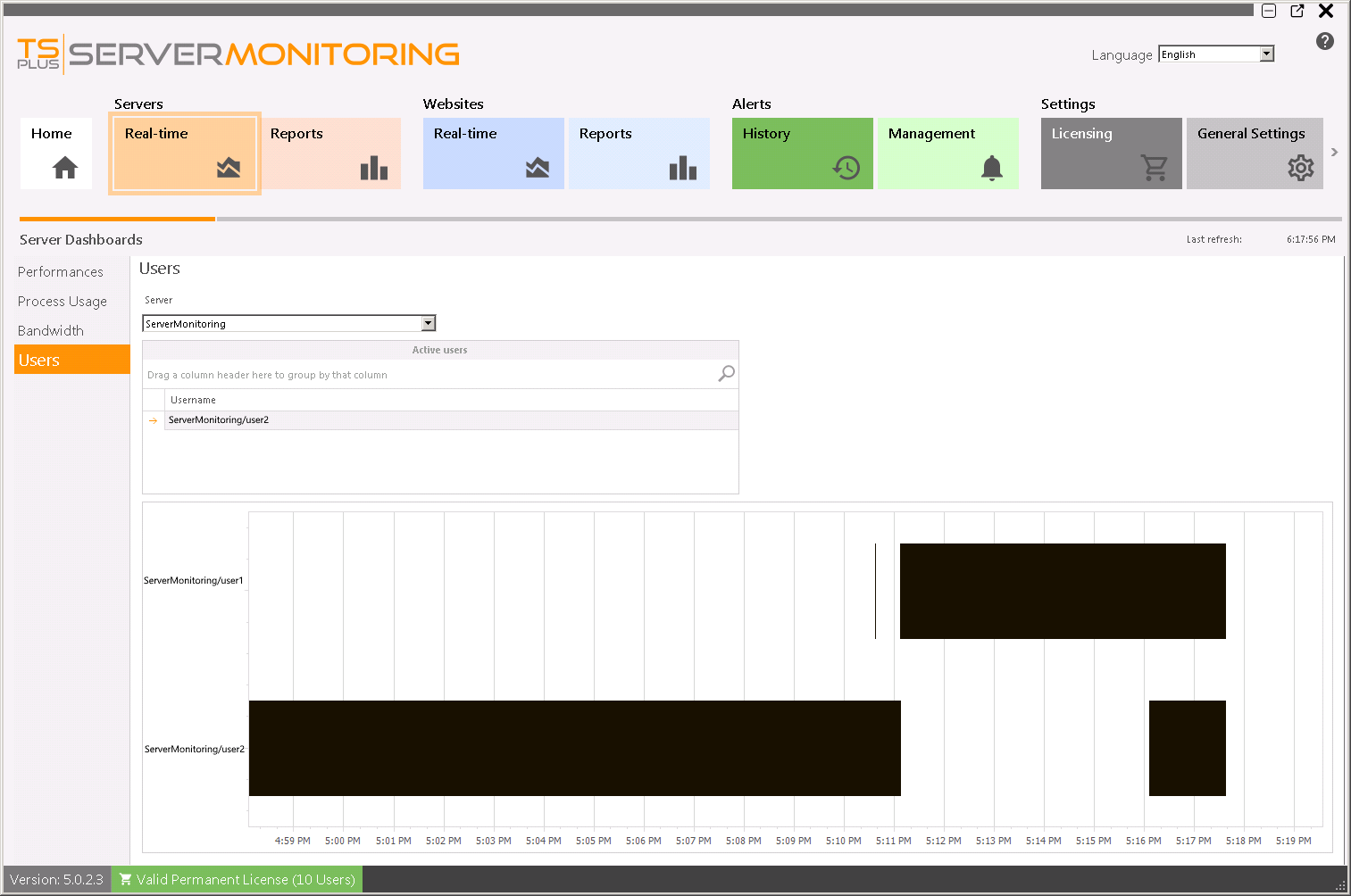Click the Valid Permanent License status button

(237, 879)
